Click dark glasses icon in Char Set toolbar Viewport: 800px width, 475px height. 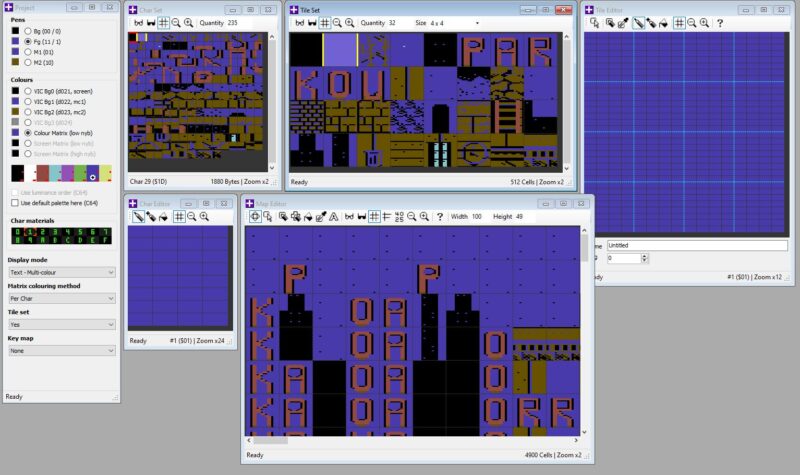[x=151, y=23]
